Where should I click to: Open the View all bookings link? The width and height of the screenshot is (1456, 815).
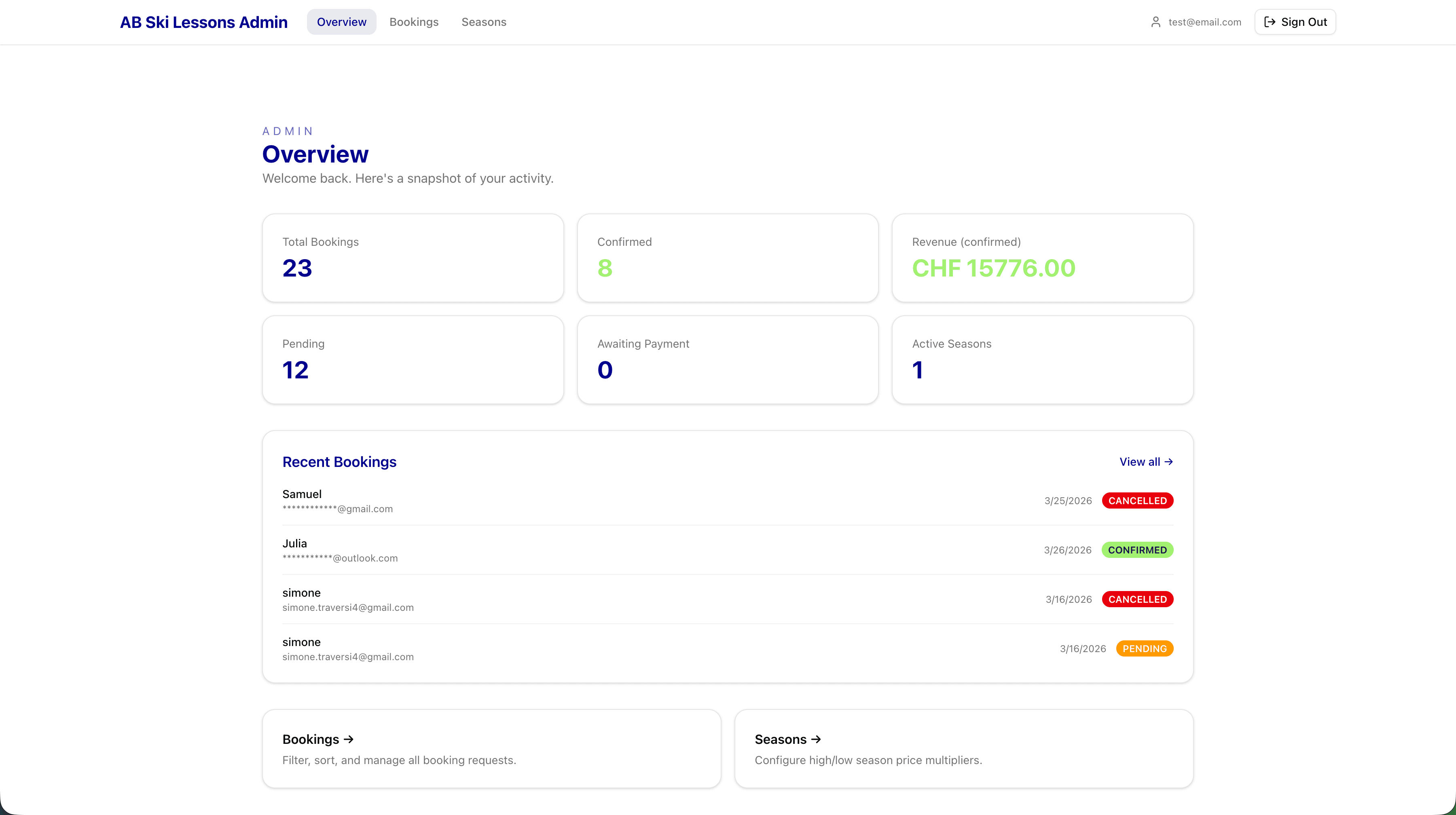point(1146,462)
